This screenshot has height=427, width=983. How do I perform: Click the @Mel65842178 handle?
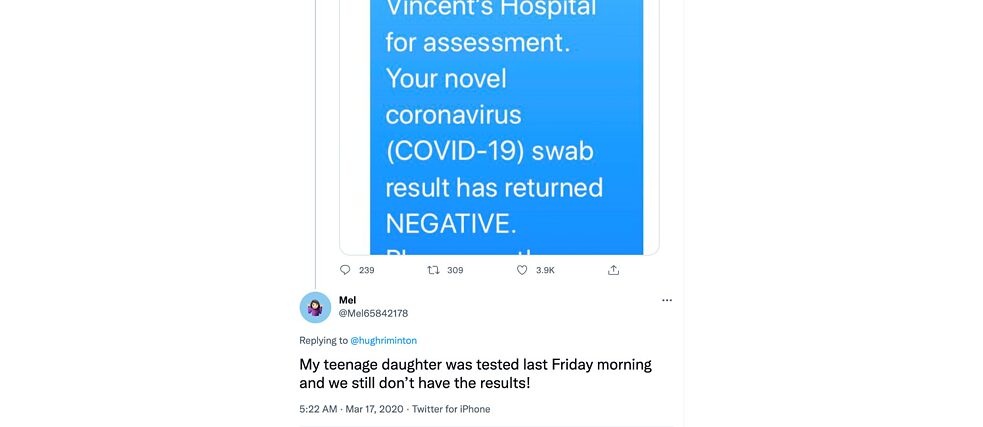tap(373, 313)
